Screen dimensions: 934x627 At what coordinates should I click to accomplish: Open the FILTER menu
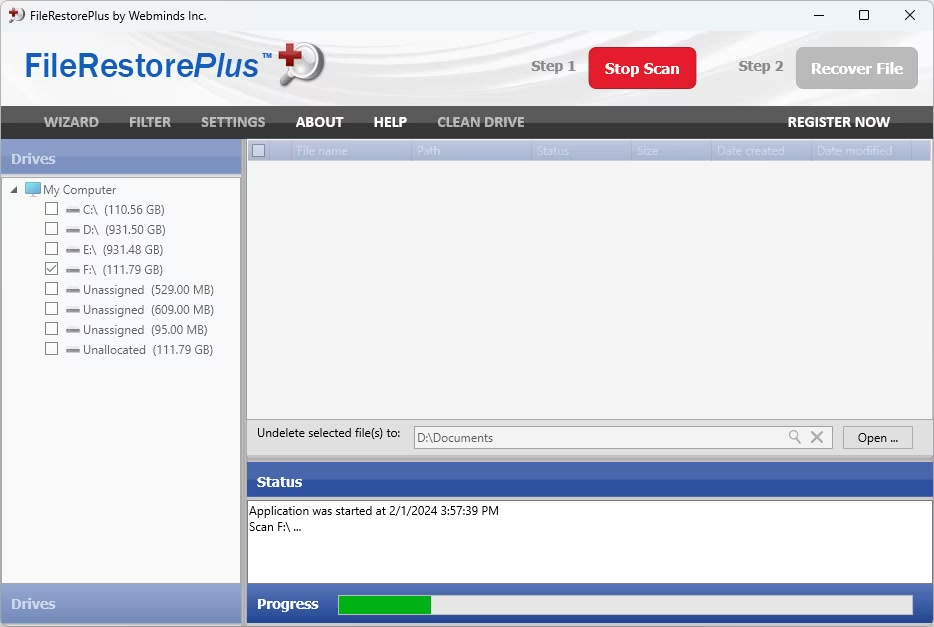click(x=150, y=122)
